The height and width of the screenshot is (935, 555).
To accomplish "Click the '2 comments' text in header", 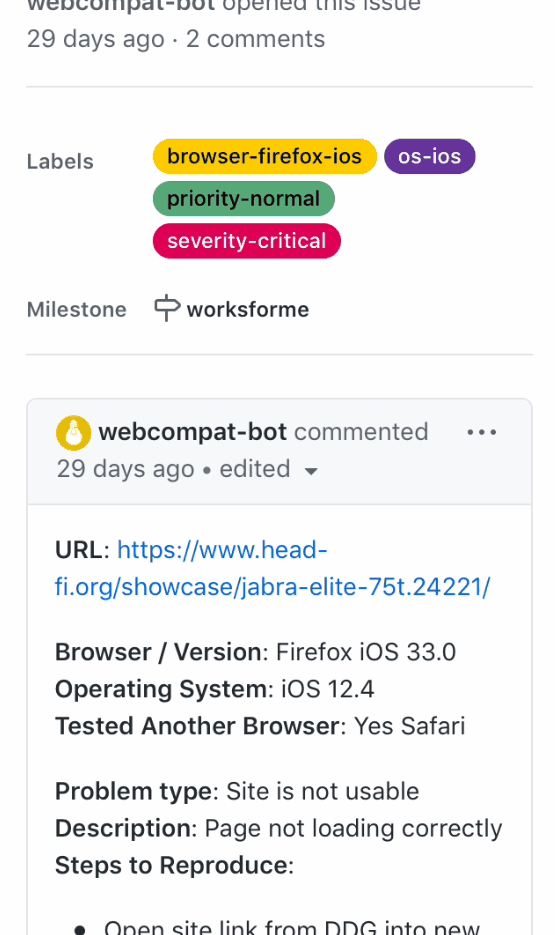I will pos(256,39).
